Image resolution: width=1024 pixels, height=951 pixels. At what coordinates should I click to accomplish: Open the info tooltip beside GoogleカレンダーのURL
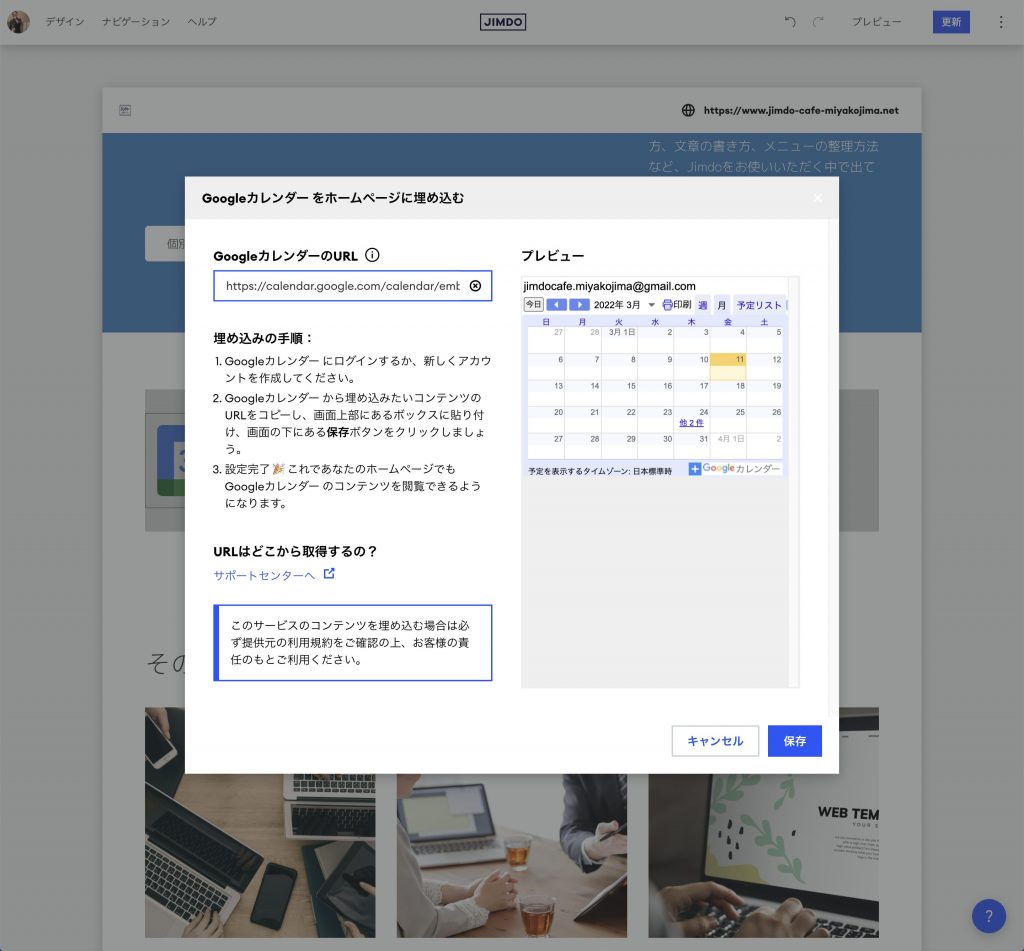(372, 255)
